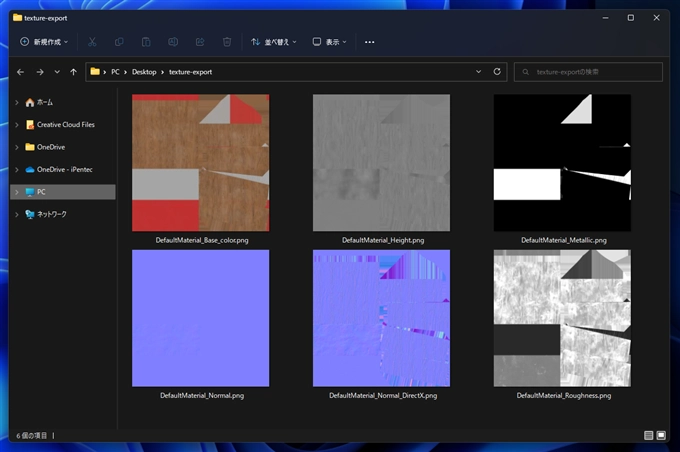680x452 pixels.
Task: Click the Cut scissors icon in toolbar
Action: click(92, 42)
